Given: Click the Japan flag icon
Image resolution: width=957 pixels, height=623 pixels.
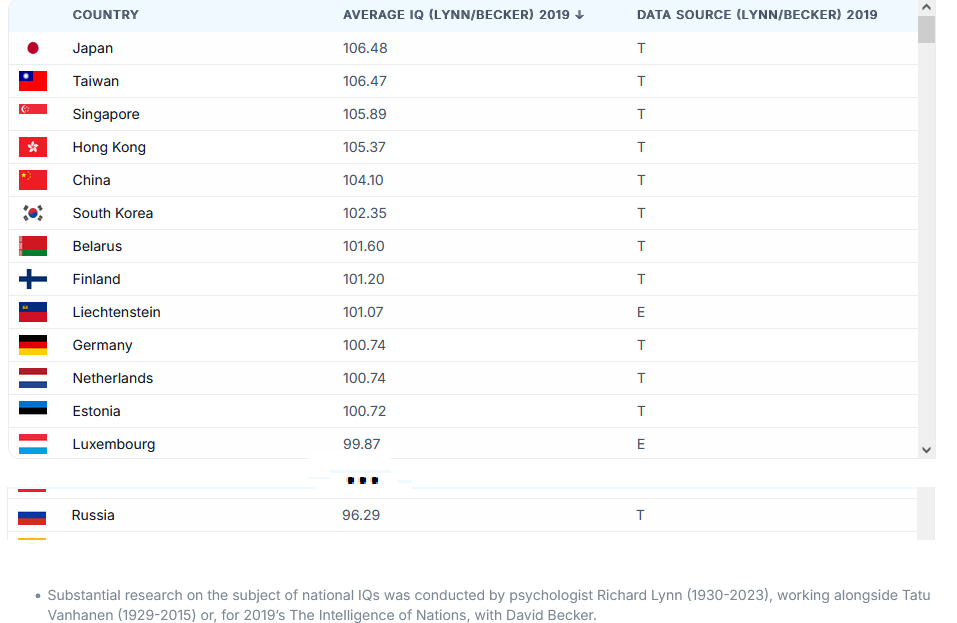Looking at the screenshot, I should (x=33, y=48).
